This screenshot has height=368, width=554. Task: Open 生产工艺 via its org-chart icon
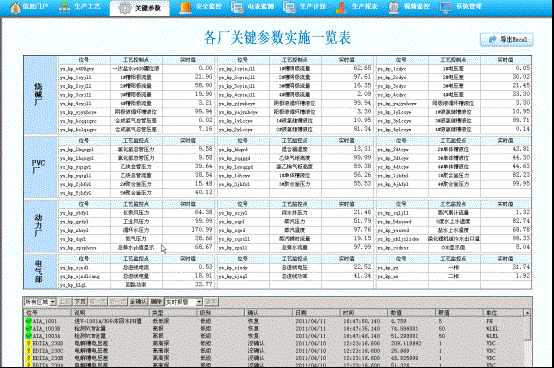pyautogui.click(x=64, y=7)
